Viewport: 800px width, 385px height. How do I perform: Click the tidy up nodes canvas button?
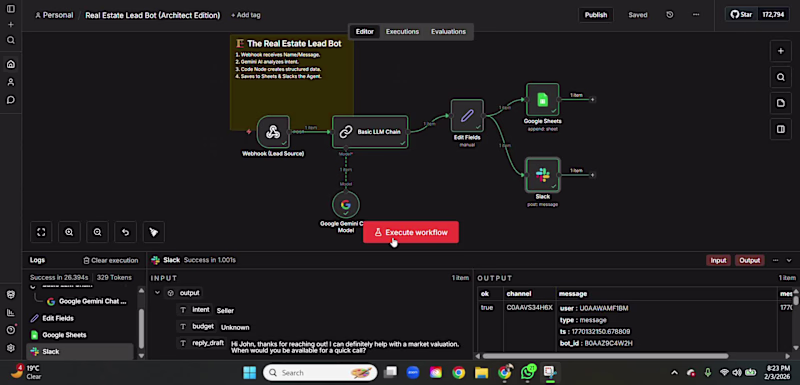point(154,232)
